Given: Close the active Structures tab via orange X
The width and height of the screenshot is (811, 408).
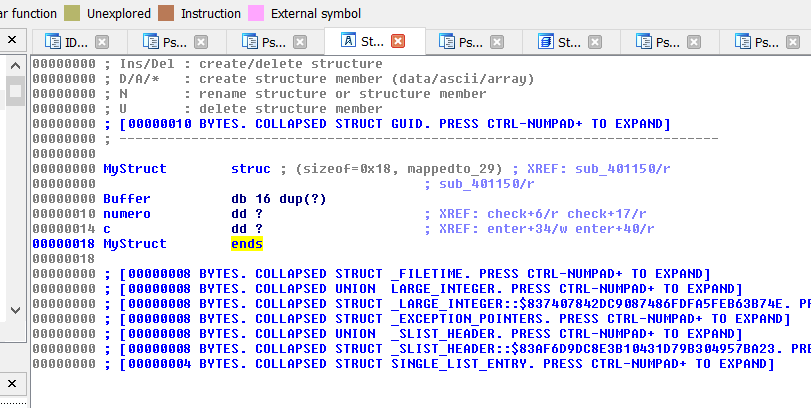Looking at the screenshot, I should [398, 42].
